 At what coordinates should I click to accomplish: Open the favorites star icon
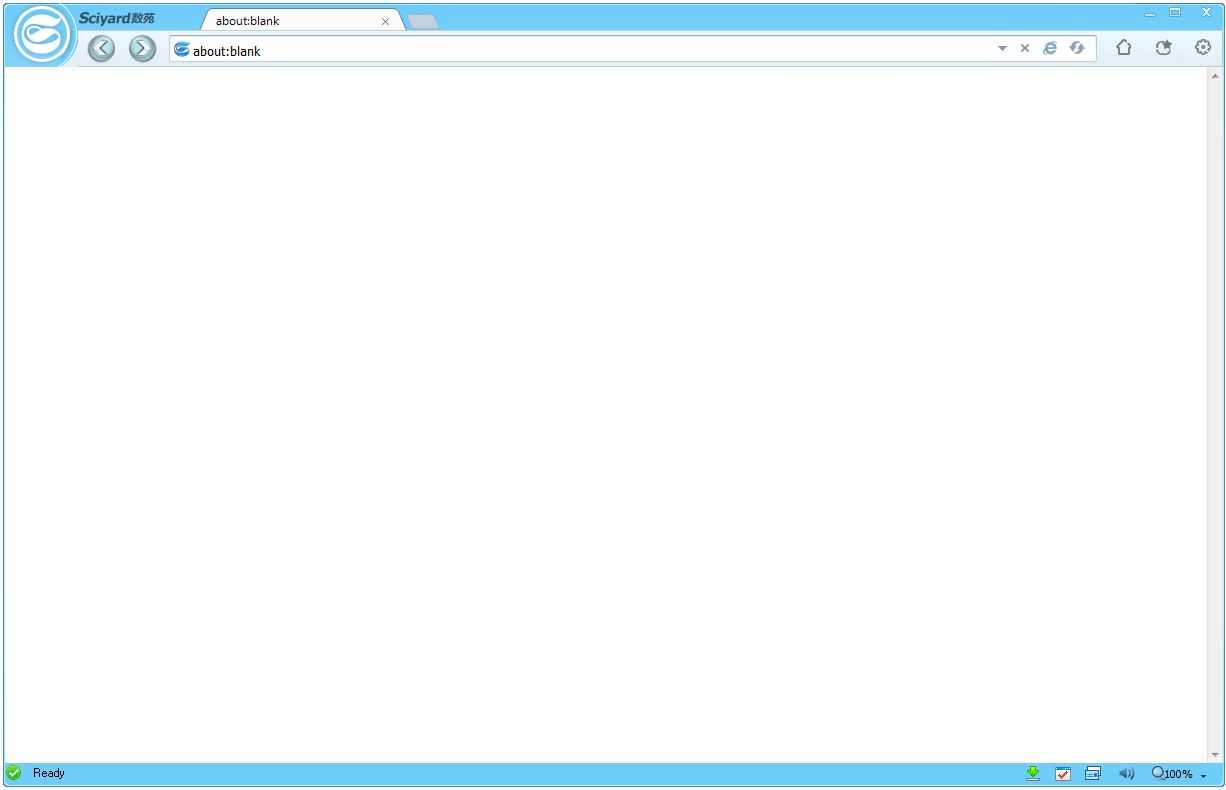[x=1163, y=47]
